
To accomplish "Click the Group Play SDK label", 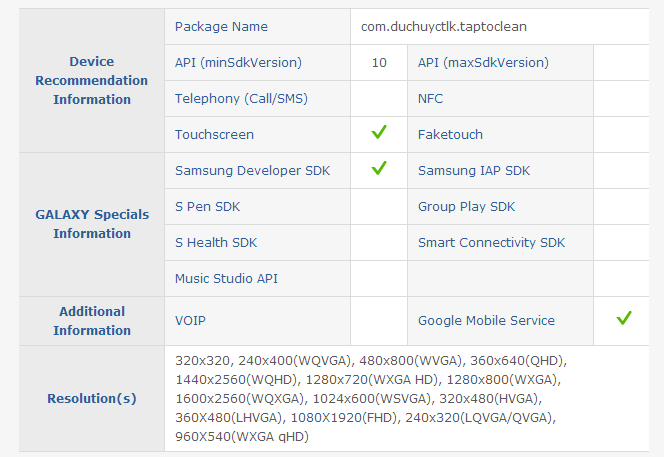I will 466,206.
